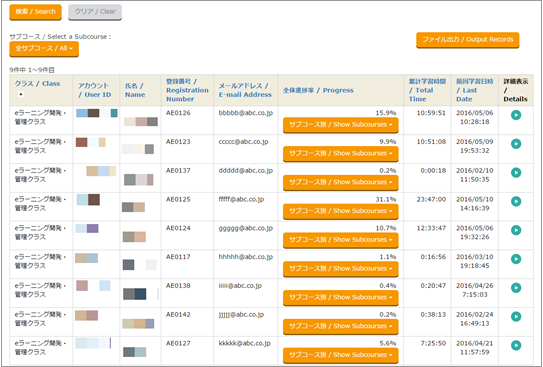
Task: Select registration number AE0126
Action: (x=178, y=113)
